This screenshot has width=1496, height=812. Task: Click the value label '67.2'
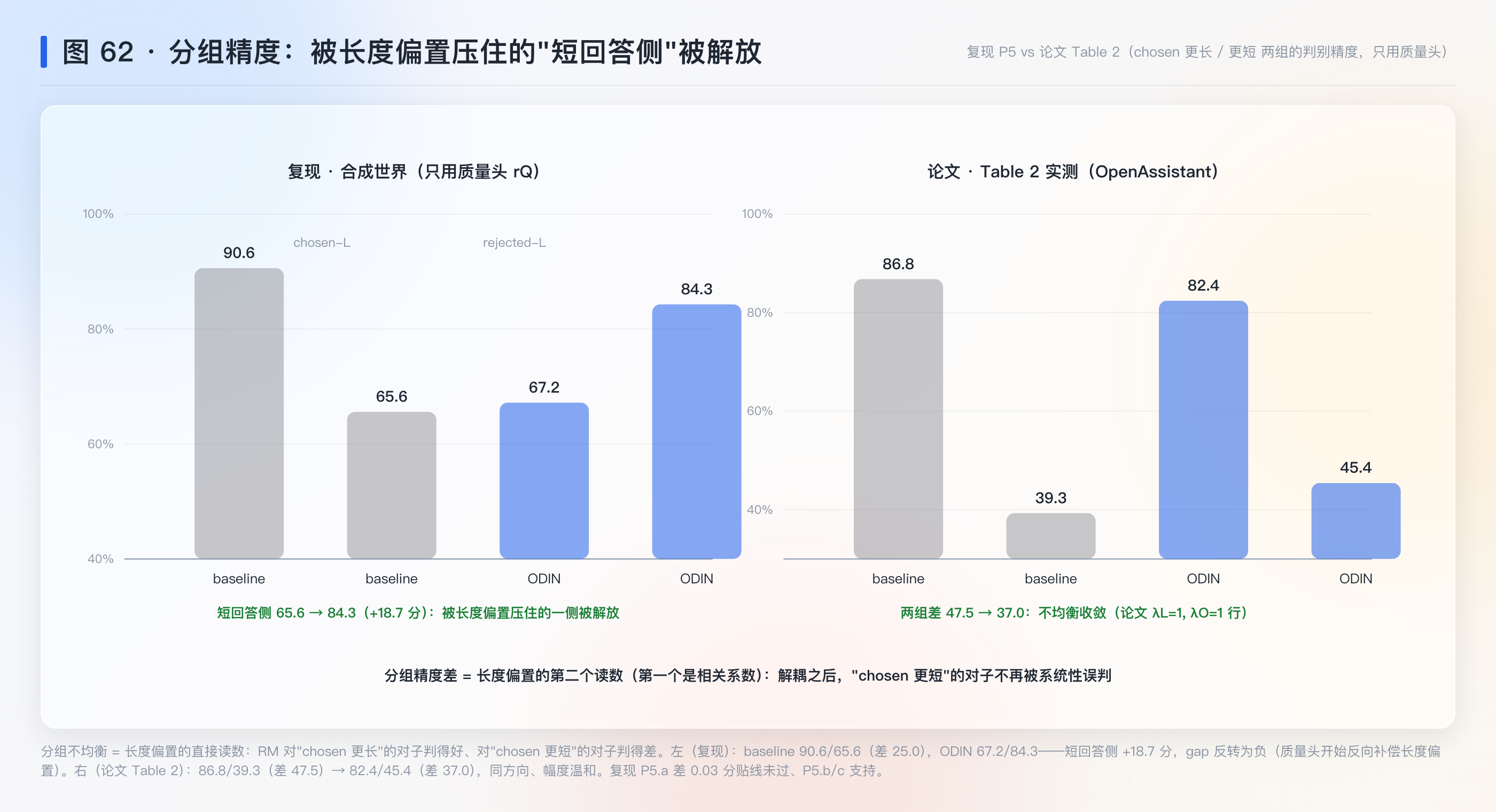point(544,387)
